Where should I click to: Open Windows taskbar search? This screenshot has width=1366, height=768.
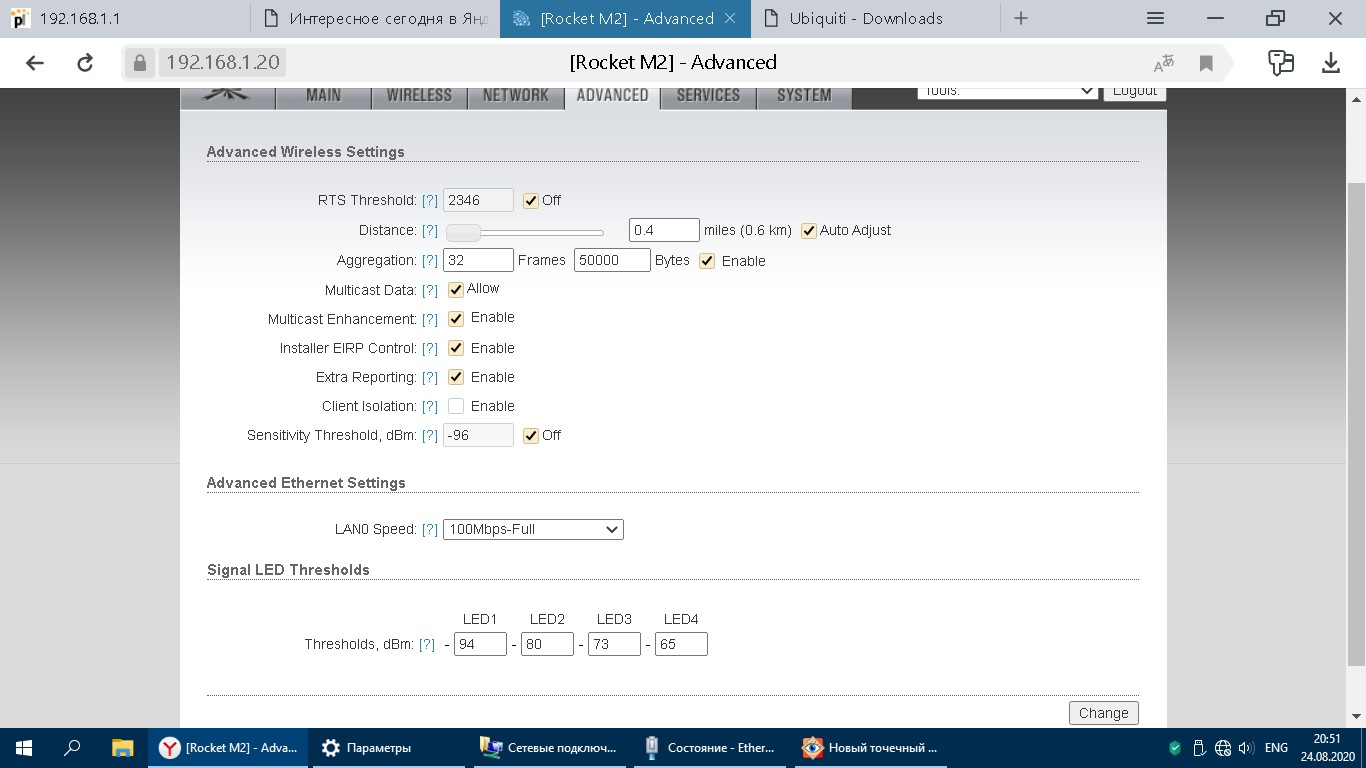pos(72,747)
